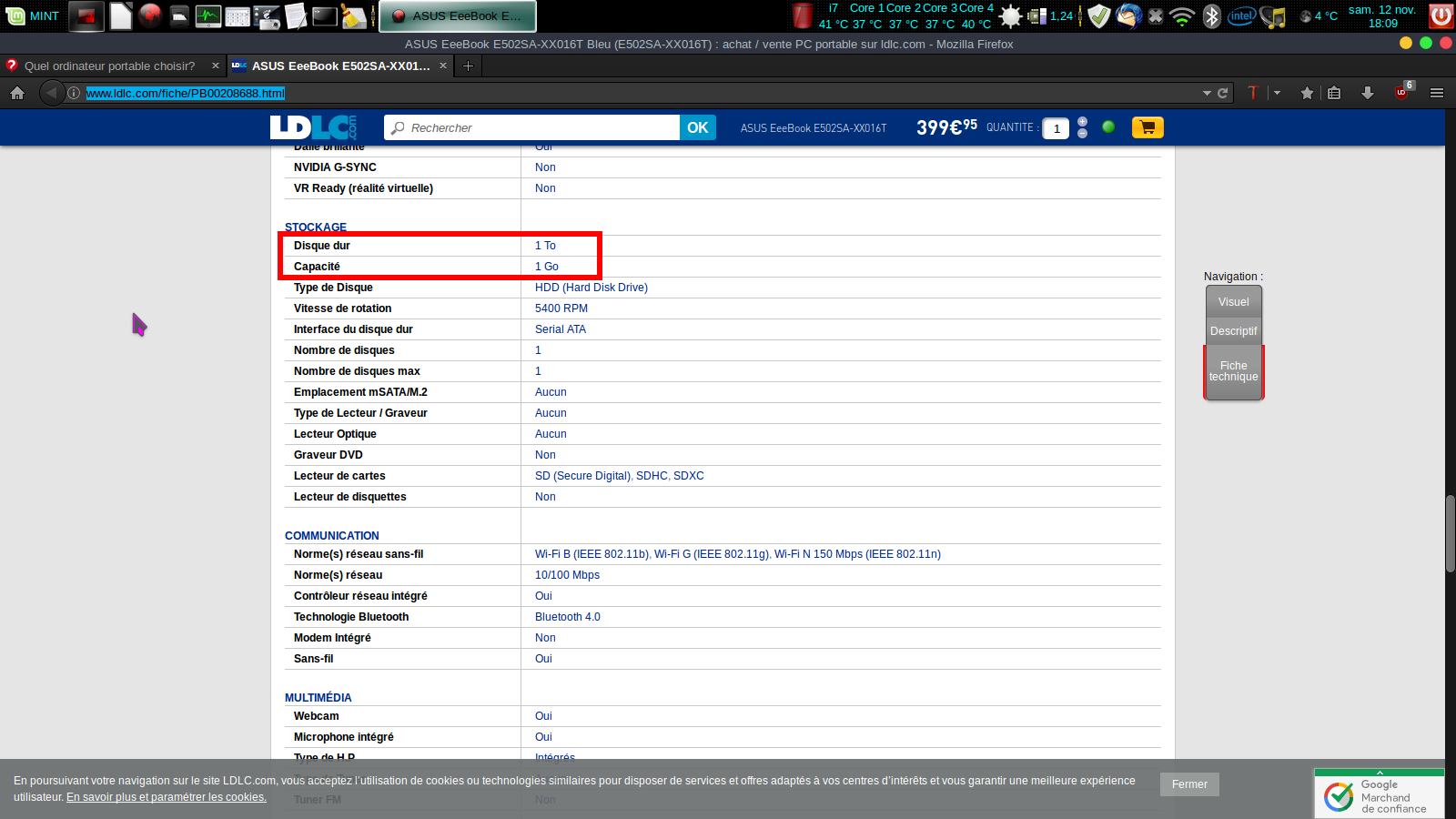Open the 'SD (Secure Digital)' card reader link
Image resolution: width=1456 pixels, height=819 pixels.
point(582,476)
